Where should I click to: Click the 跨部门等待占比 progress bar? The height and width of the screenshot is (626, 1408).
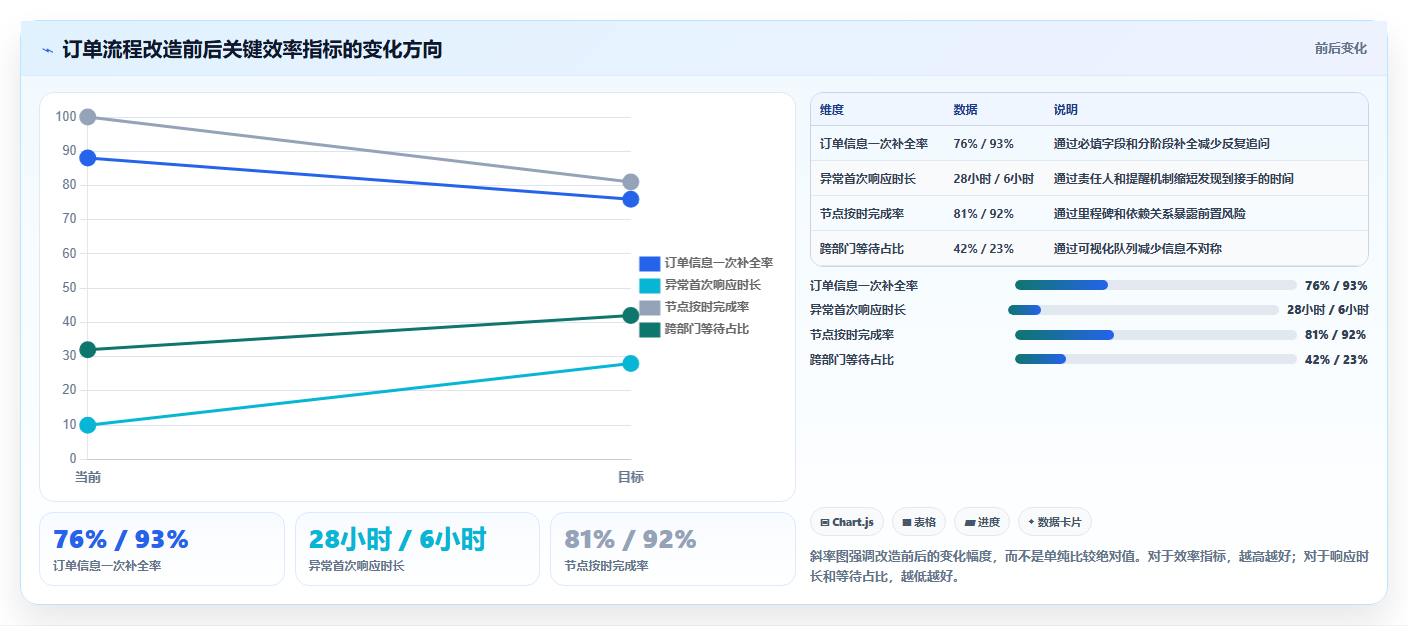tap(1155, 359)
